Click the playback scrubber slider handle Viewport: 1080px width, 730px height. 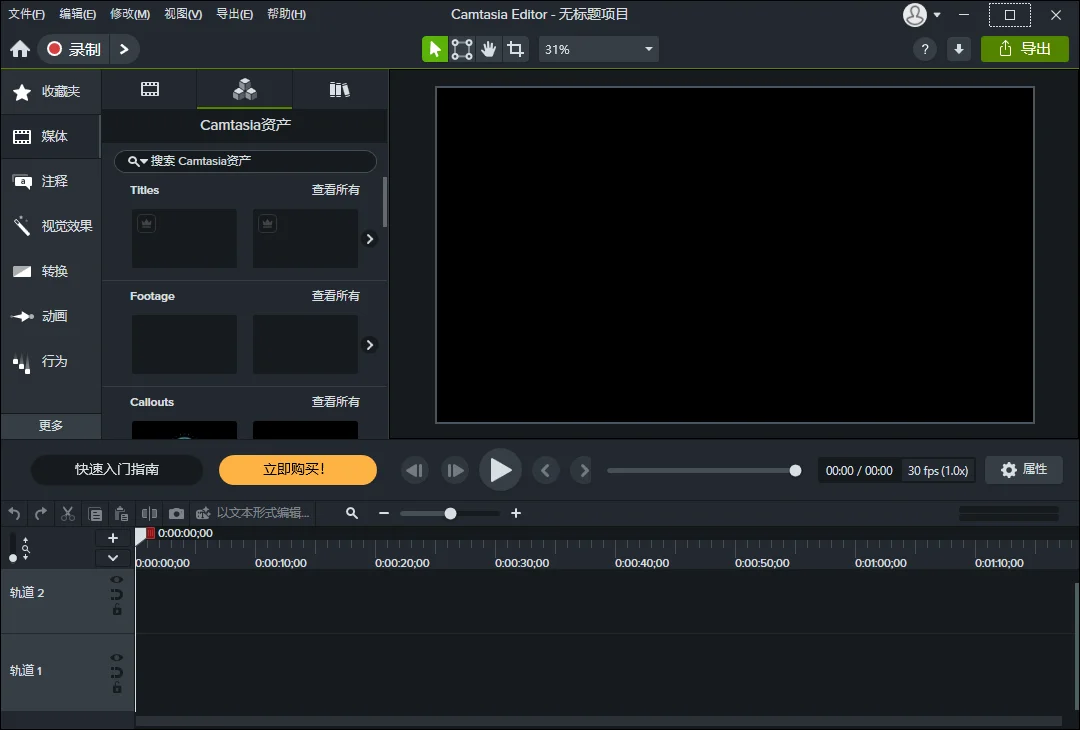pyautogui.click(x=796, y=471)
